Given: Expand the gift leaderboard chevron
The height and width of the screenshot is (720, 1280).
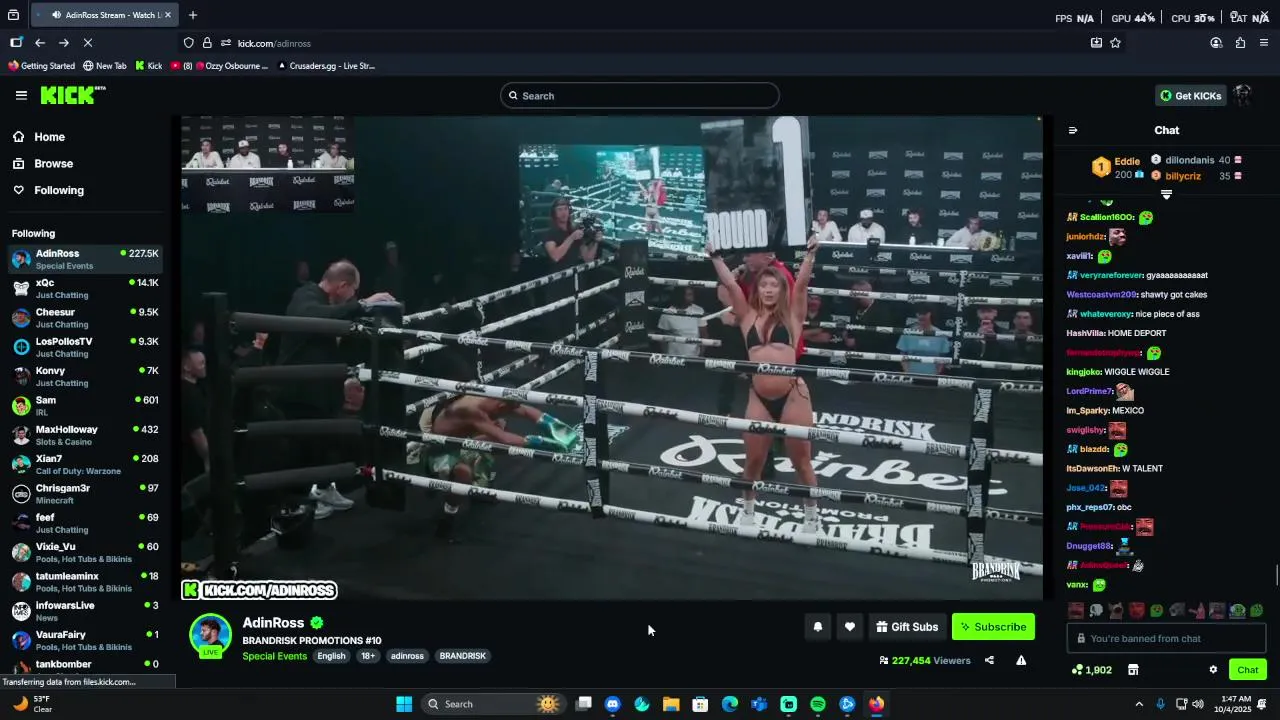Looking at the screenshot, I should 1166,194.
